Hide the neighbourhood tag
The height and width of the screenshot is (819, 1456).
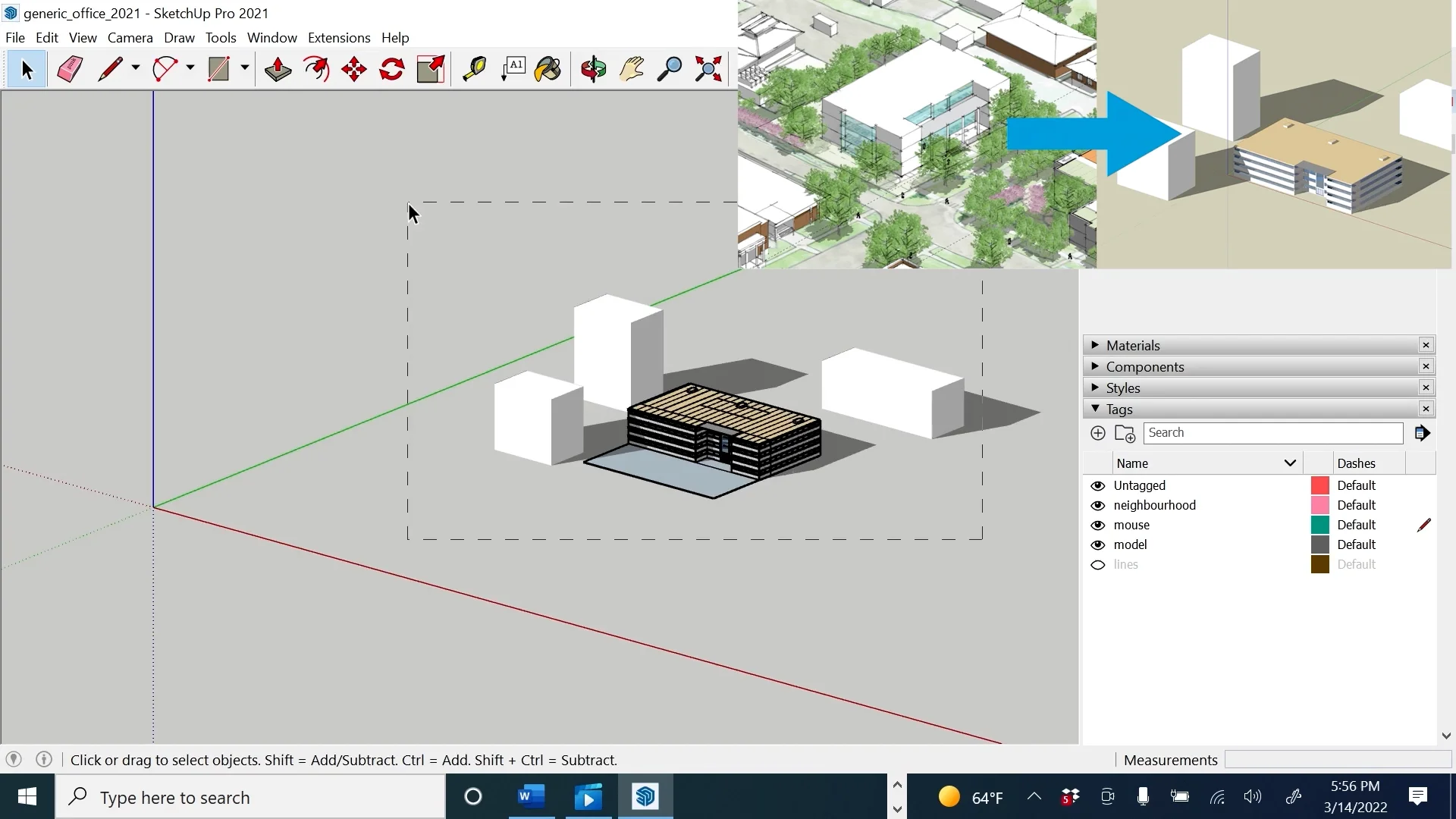click(x=1097, y=506)
